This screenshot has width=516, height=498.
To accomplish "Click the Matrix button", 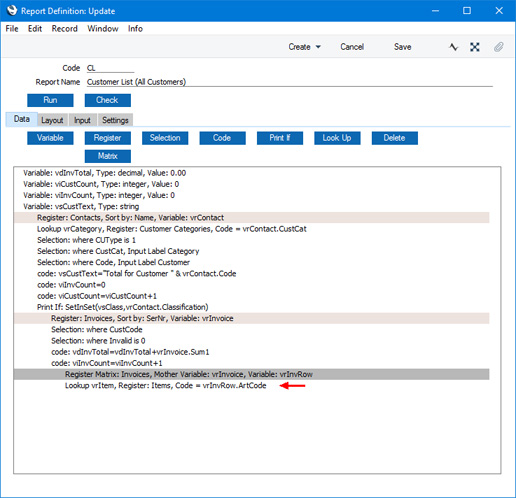I will (108, 156).
